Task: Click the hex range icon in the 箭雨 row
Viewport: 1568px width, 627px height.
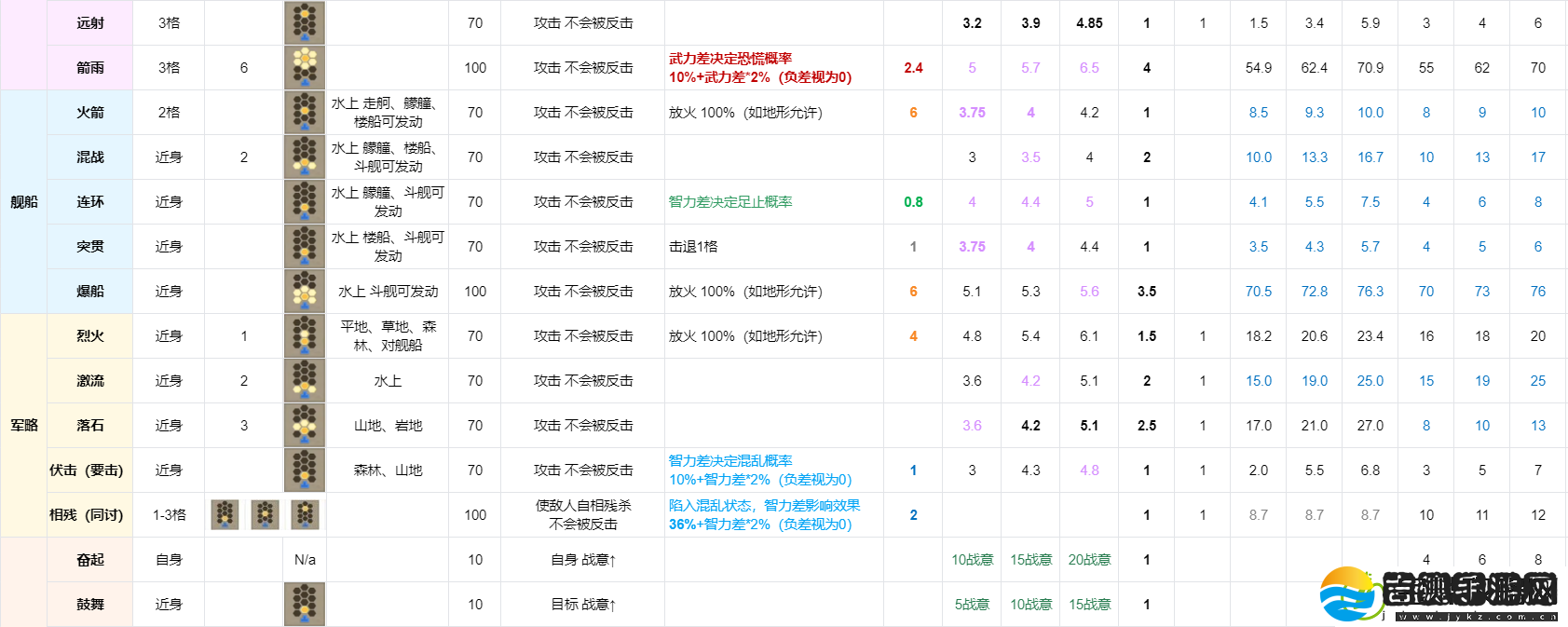Action: point(305,68)
